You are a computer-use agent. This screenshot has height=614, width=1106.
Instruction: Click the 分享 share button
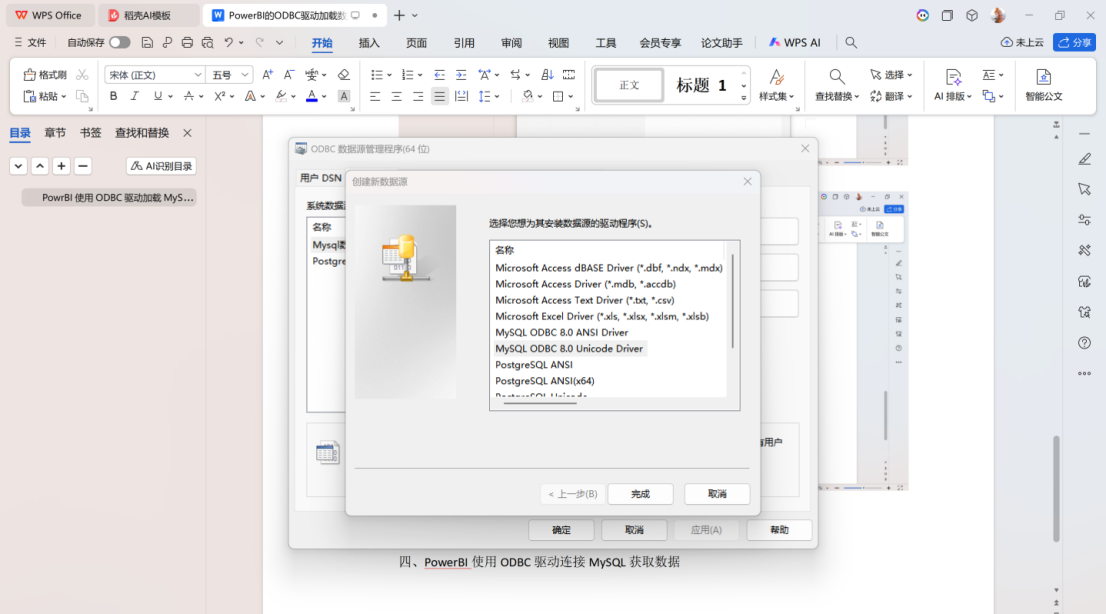(1074, 42)
